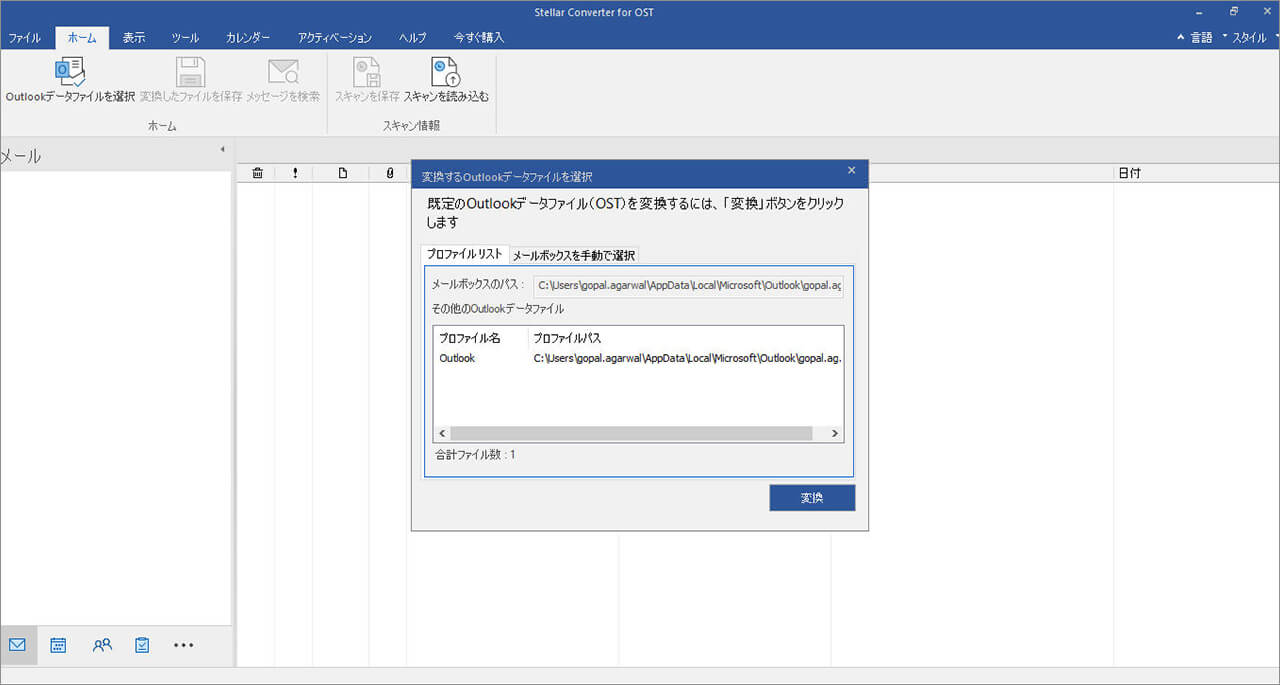1280x685 pixels.
Task: Open the ファイル menu
Action: pyautogui.click(x=25, y=37)
